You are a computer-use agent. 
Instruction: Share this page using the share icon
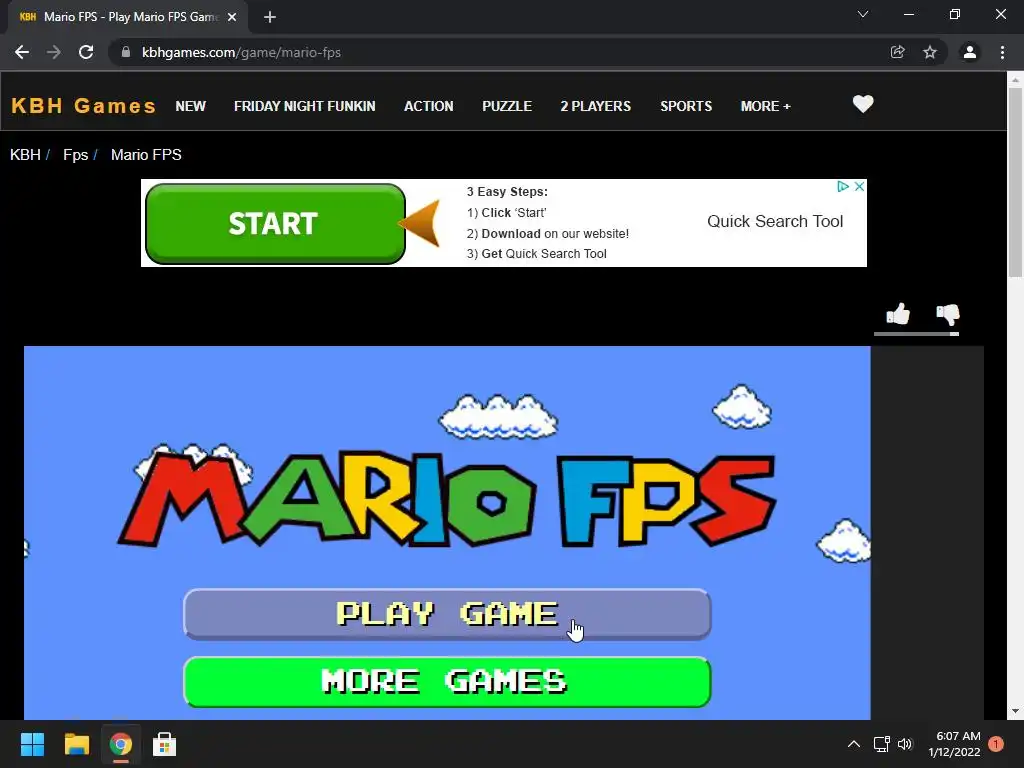coord(897,52)
